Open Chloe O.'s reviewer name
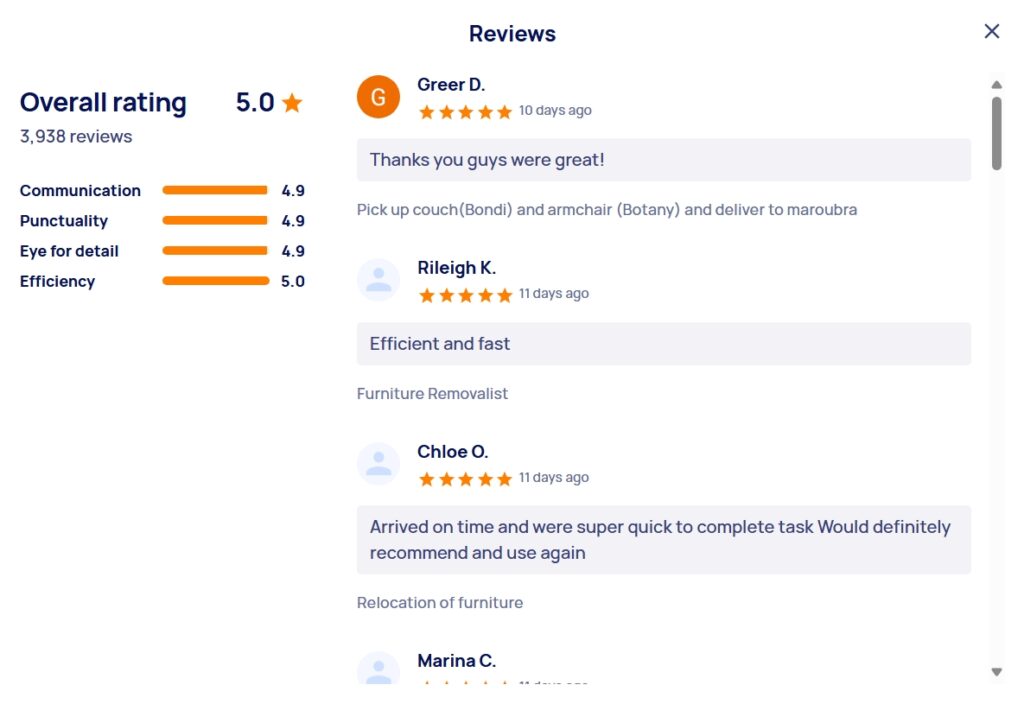This screenshot has width=1024, height=704. pyautogui.click(x=453, y=452)
